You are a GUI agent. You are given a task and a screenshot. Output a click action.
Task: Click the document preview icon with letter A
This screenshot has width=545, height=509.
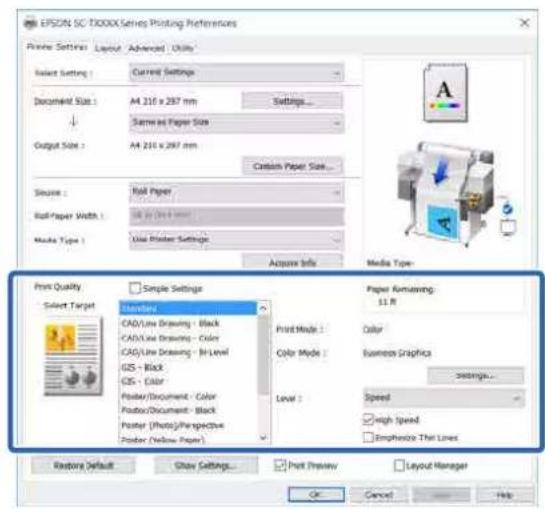[445, 93]
